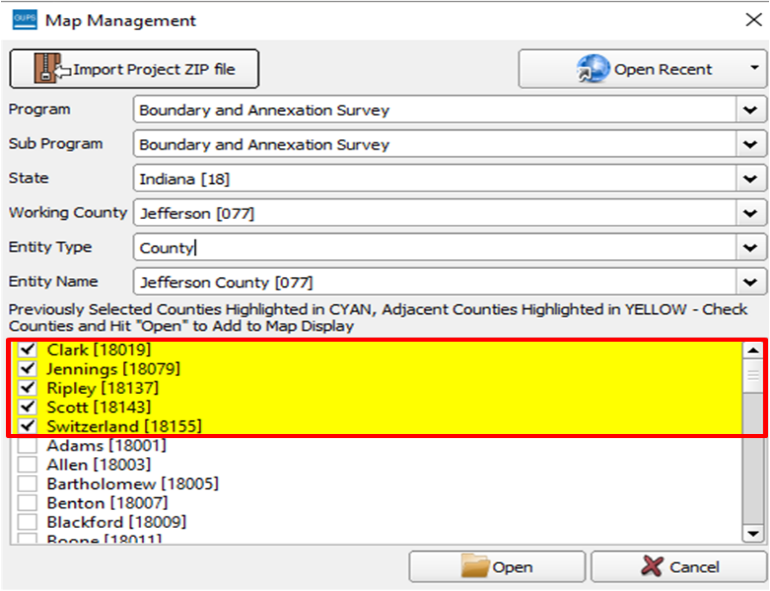
Task: Uncheck the Switzerland [18155] checkbox
Action: tap(28, 426)
